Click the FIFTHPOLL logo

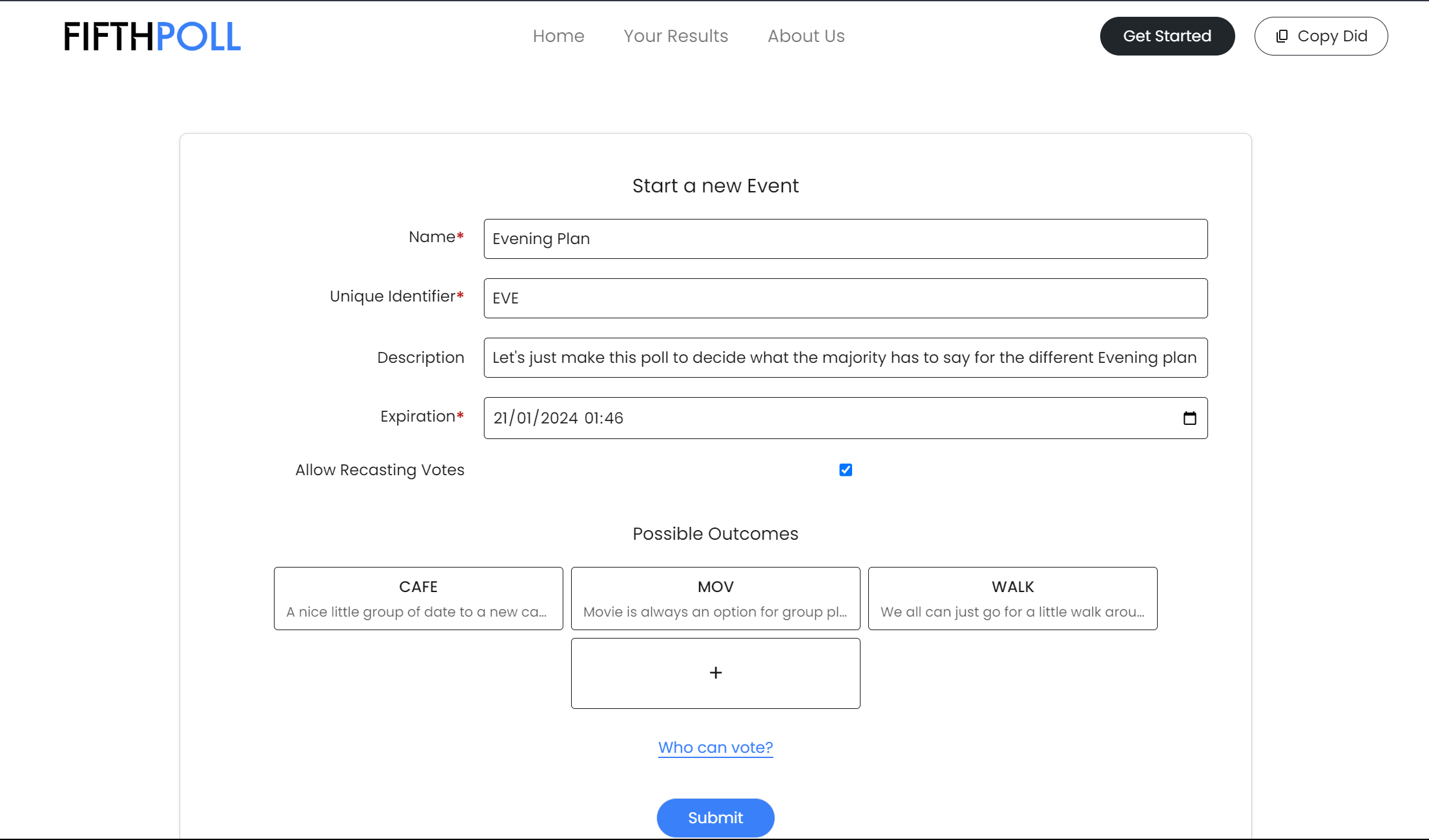pos(152,36)
